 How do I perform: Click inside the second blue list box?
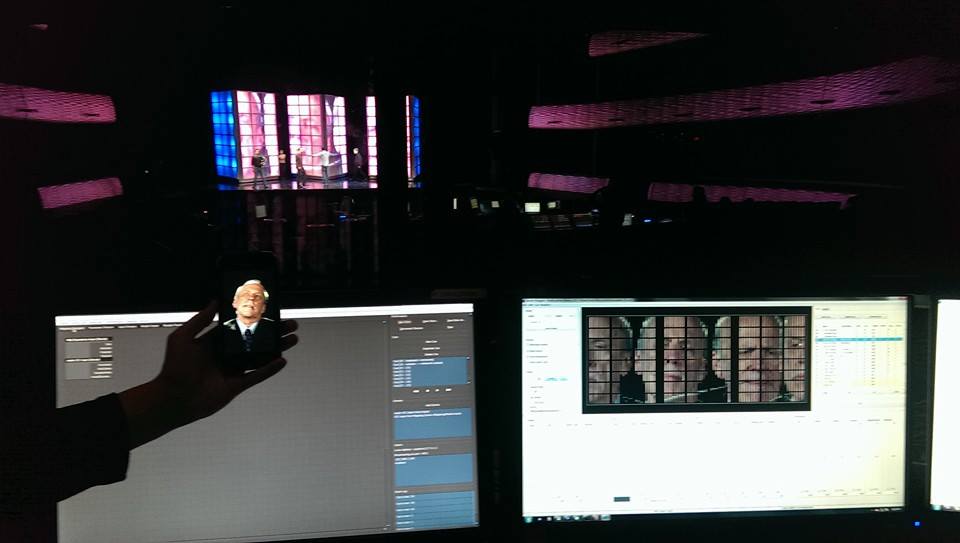[432, 423]
